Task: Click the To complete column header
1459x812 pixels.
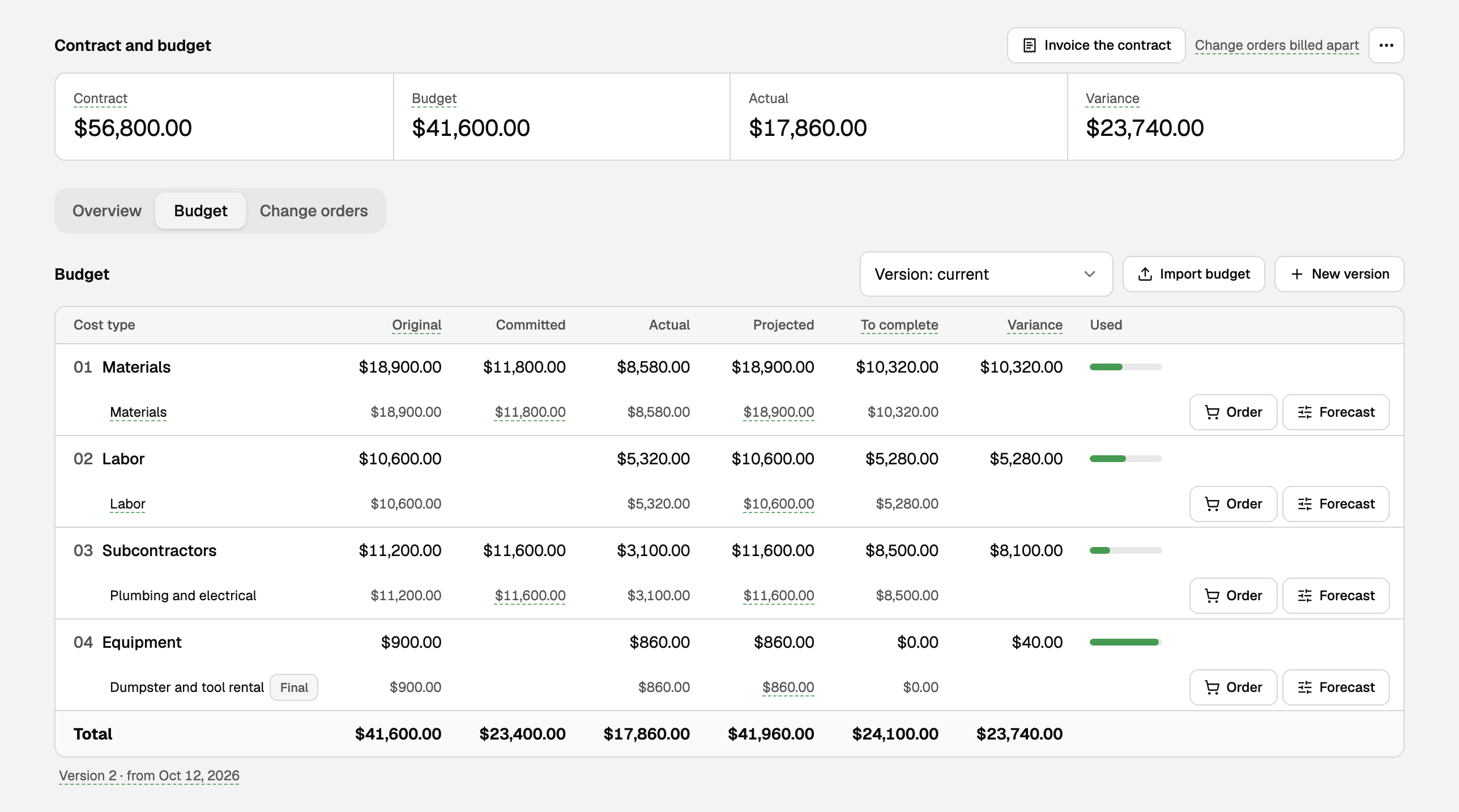Action: pos(899,325)
